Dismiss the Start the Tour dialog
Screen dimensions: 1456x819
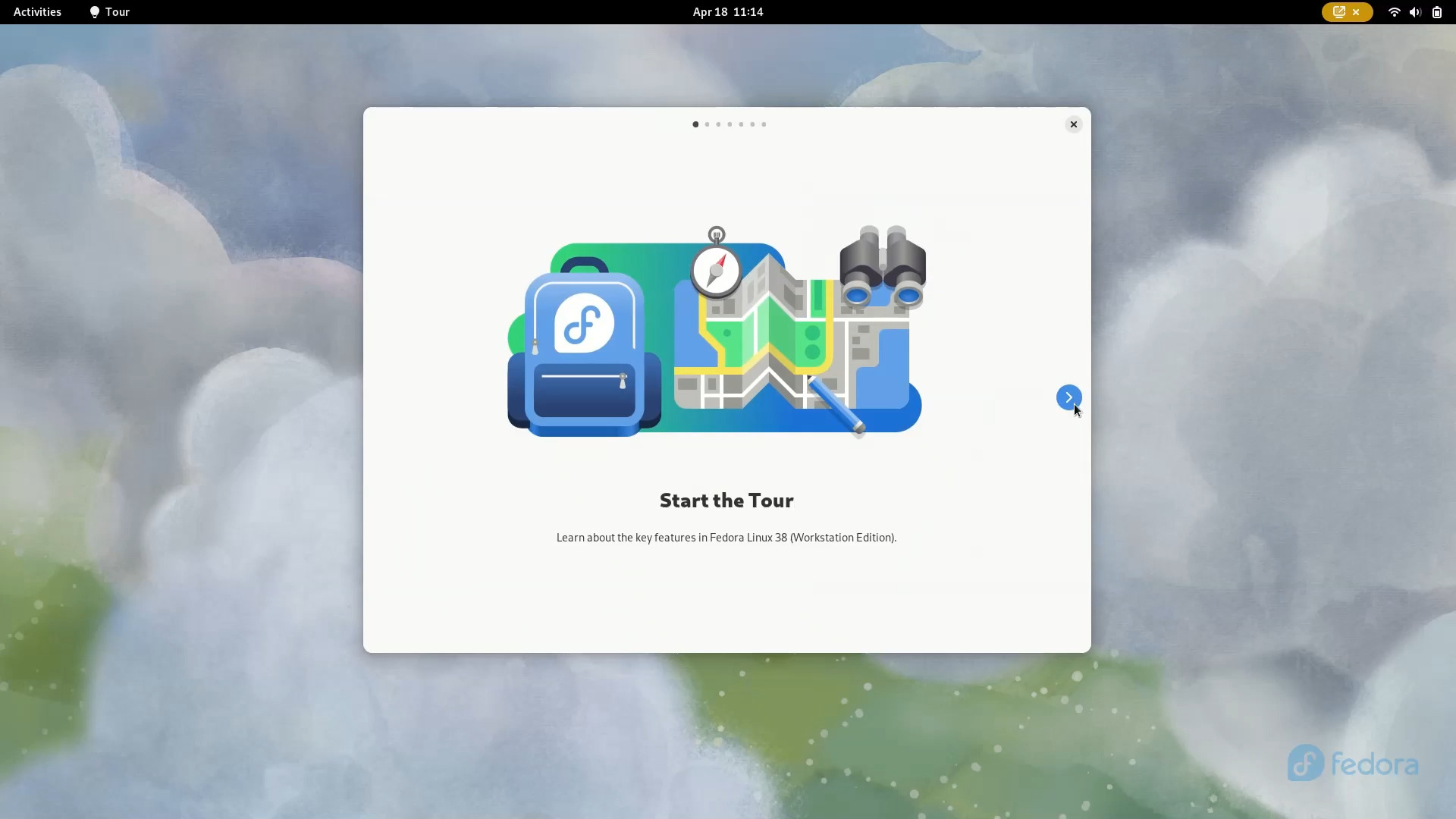coord(1074,124)
